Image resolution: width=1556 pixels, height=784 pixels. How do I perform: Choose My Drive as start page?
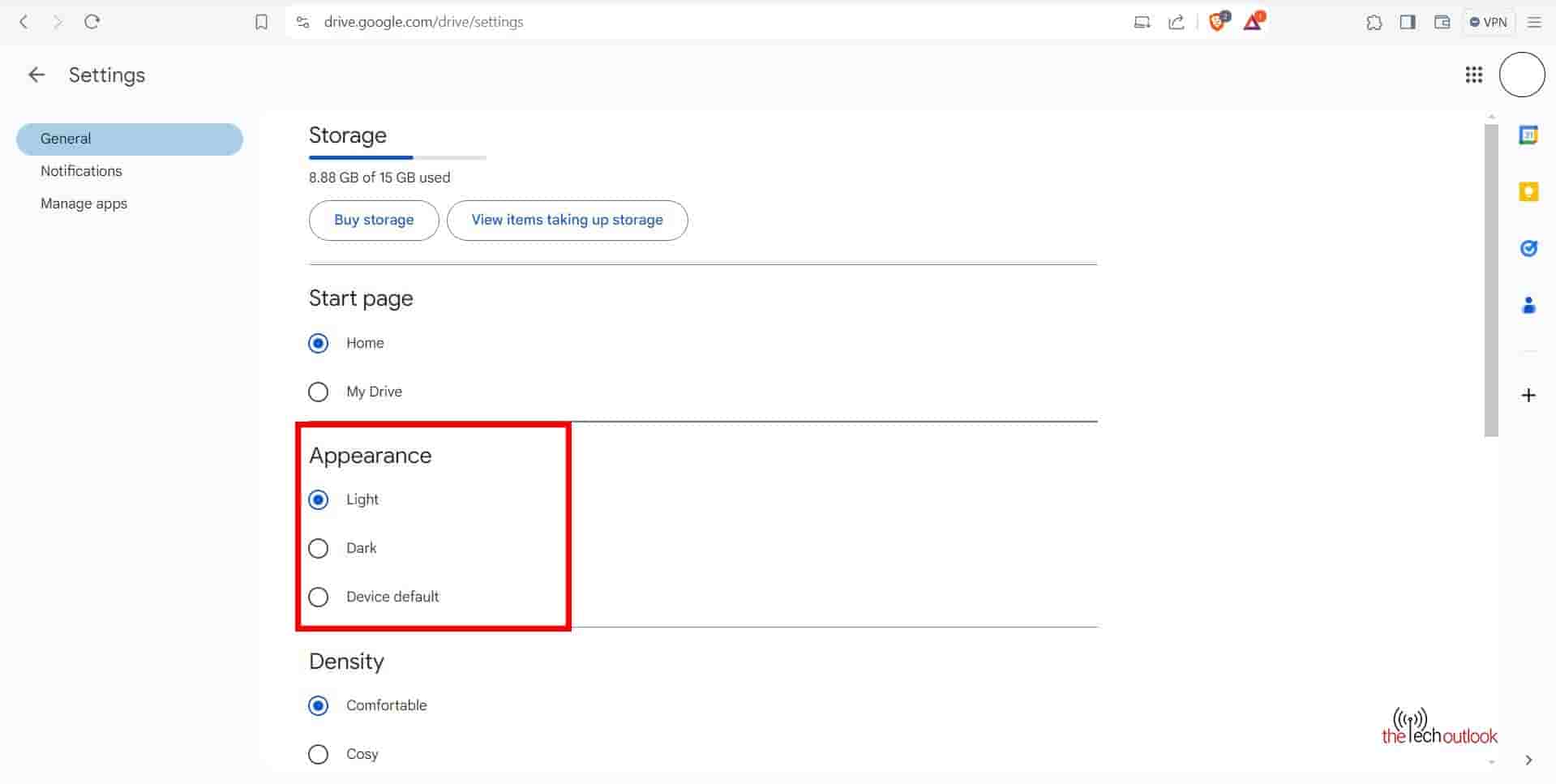coord(319,392)
